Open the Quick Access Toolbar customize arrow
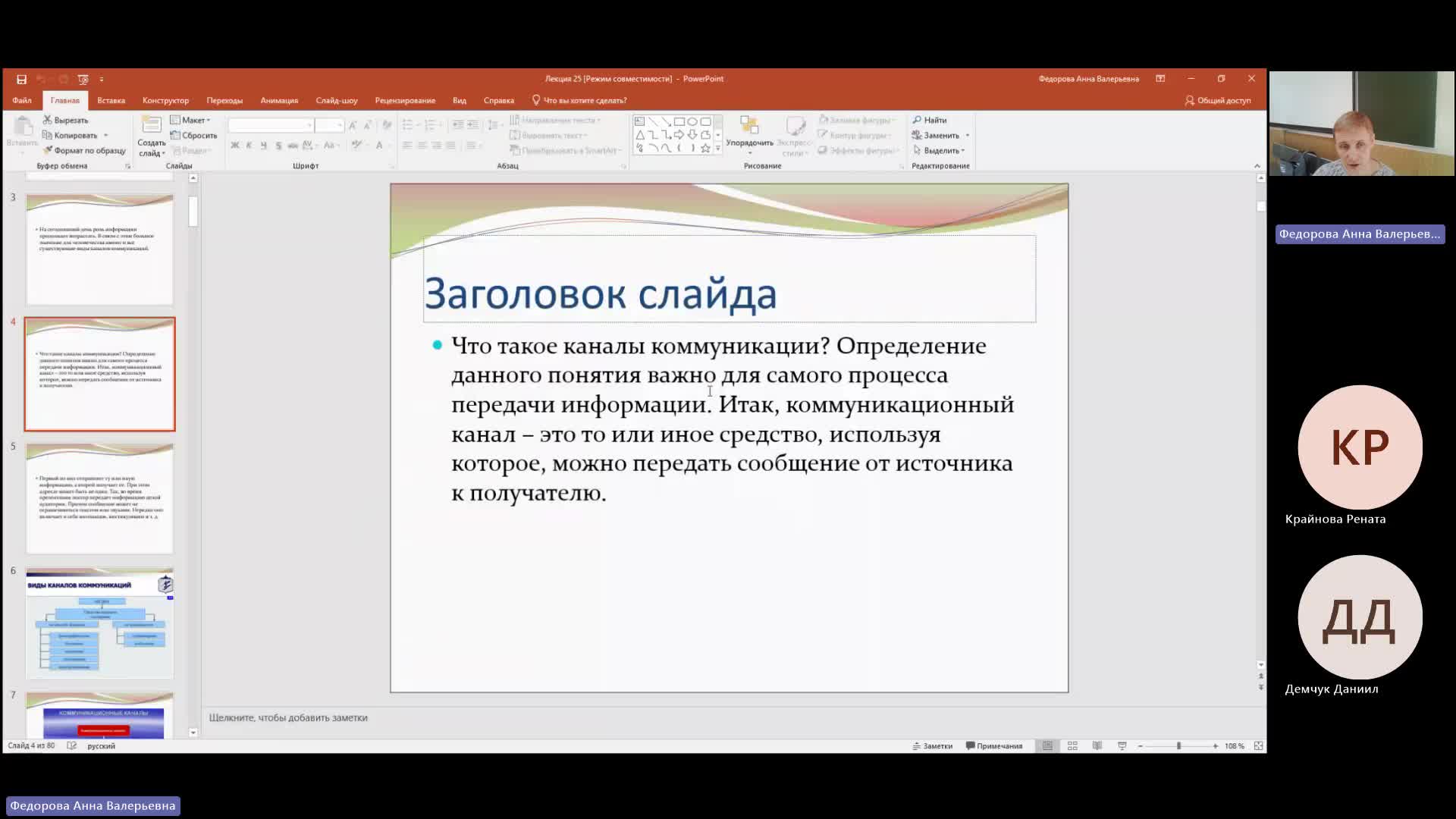The image size is (1456, 819). click(102, 79)
